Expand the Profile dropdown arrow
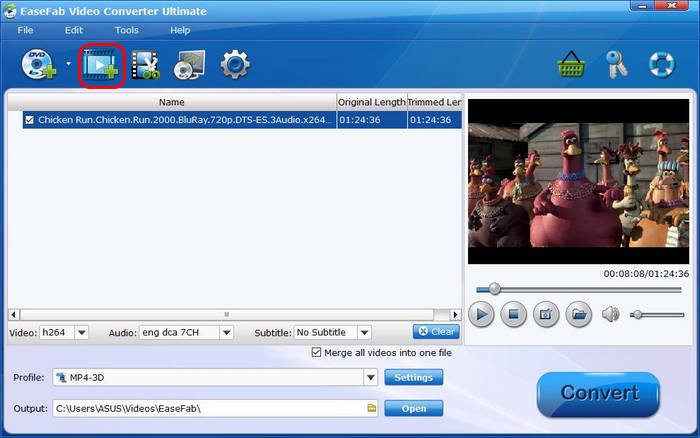 coord(371,378)
